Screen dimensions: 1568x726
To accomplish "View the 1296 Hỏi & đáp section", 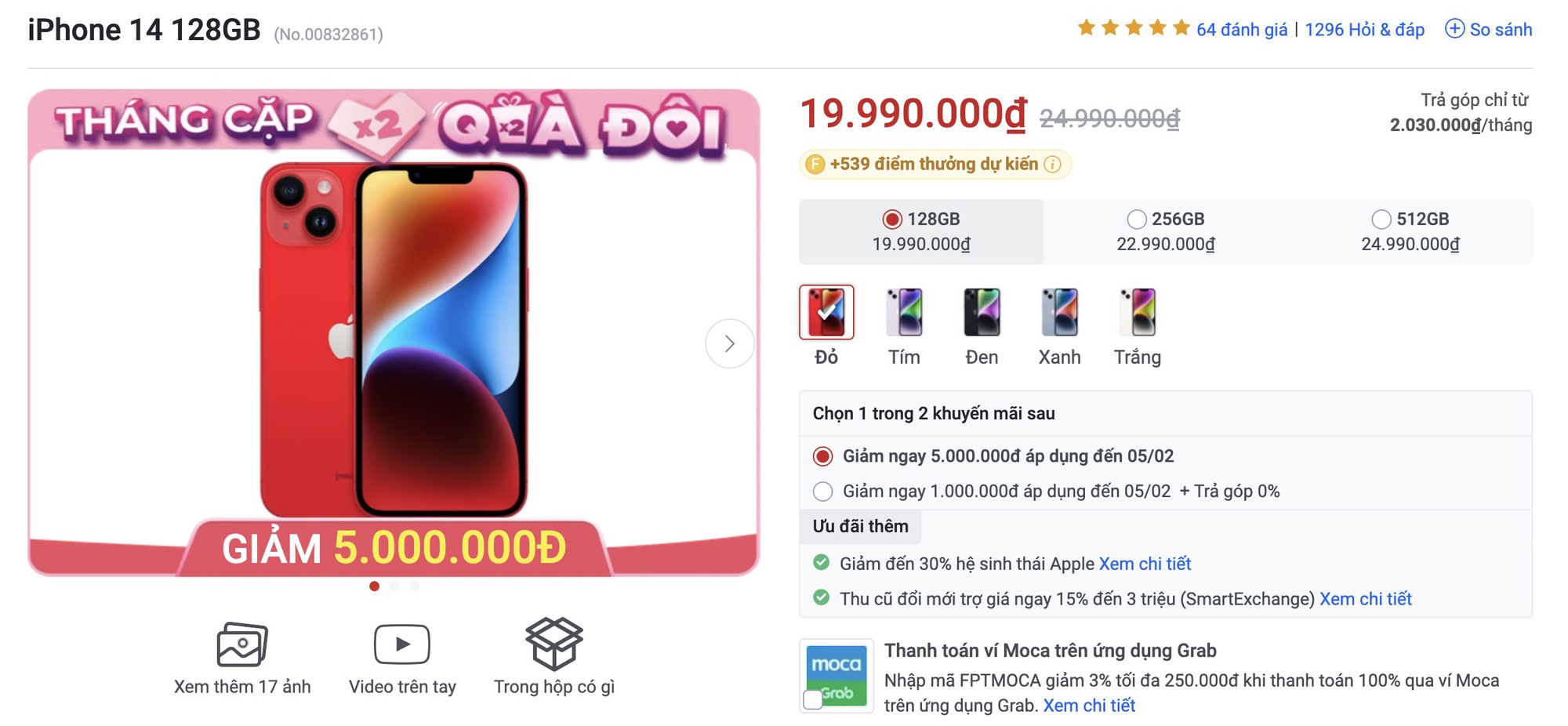I will (x=1366, y=29).
